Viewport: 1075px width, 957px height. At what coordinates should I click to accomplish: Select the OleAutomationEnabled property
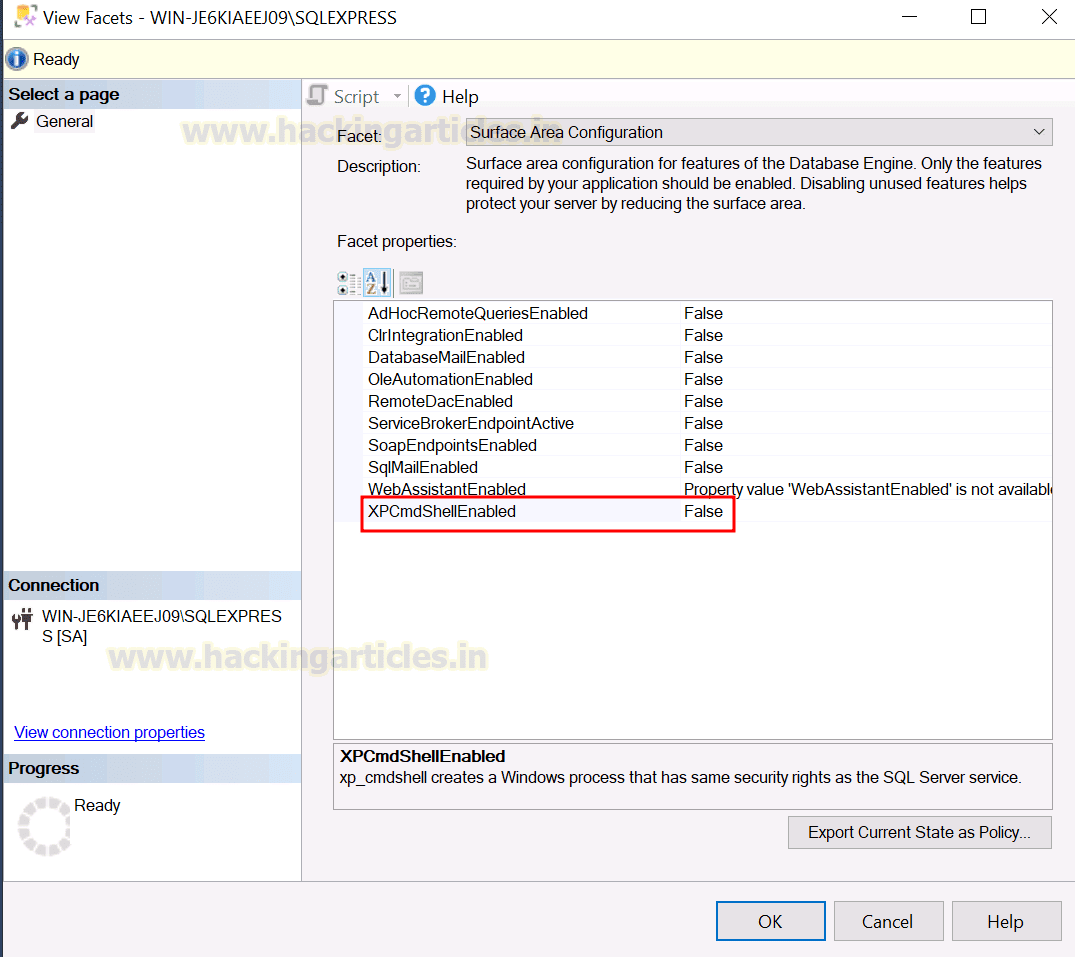(450, 379)
